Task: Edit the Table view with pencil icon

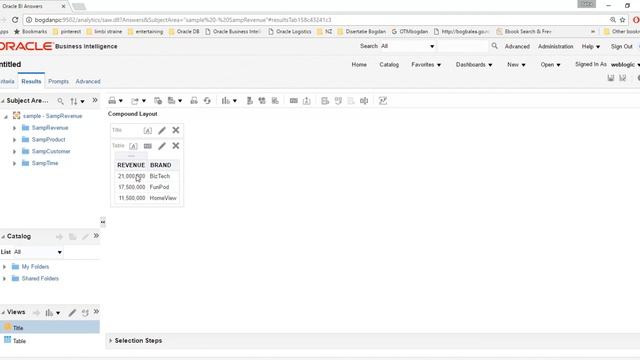Action: click(x=162, y=146)
